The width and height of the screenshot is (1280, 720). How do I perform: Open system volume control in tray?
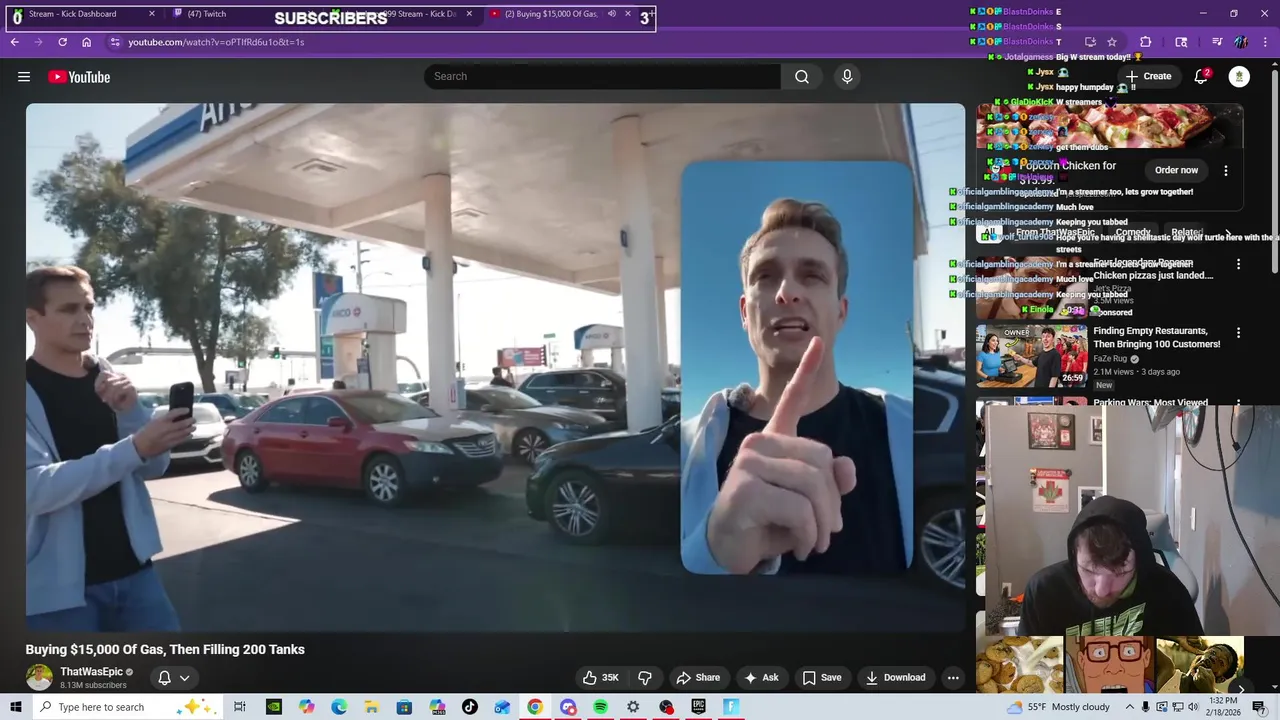[1193, 707]
